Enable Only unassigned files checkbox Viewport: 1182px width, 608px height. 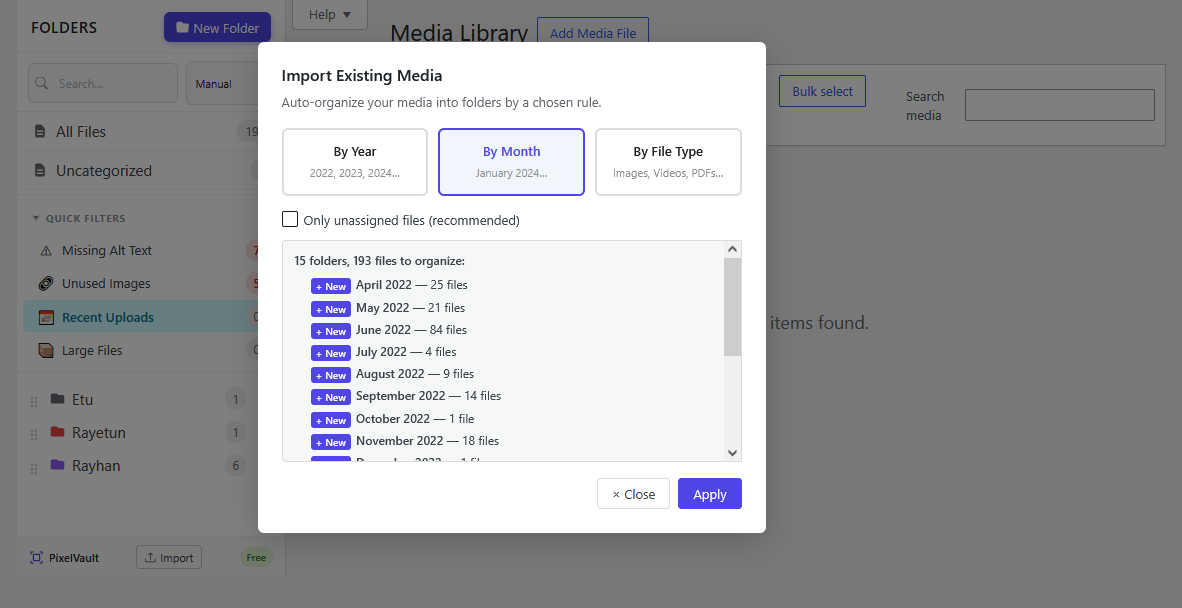tap(289, 219)
